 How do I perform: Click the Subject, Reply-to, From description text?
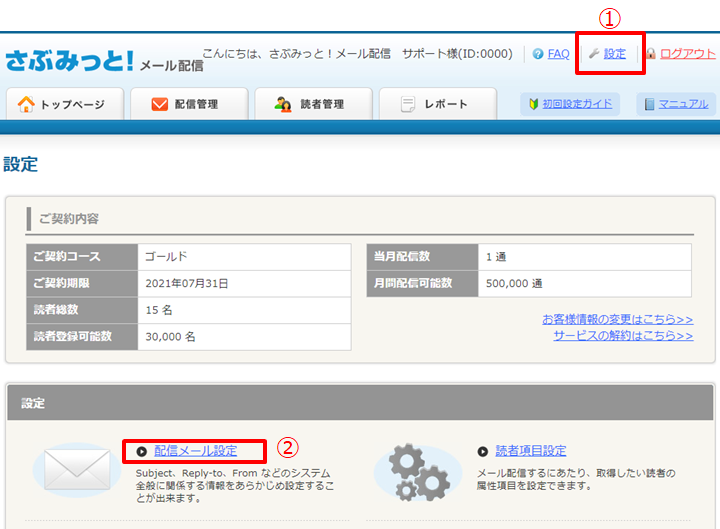coord(235,485)
